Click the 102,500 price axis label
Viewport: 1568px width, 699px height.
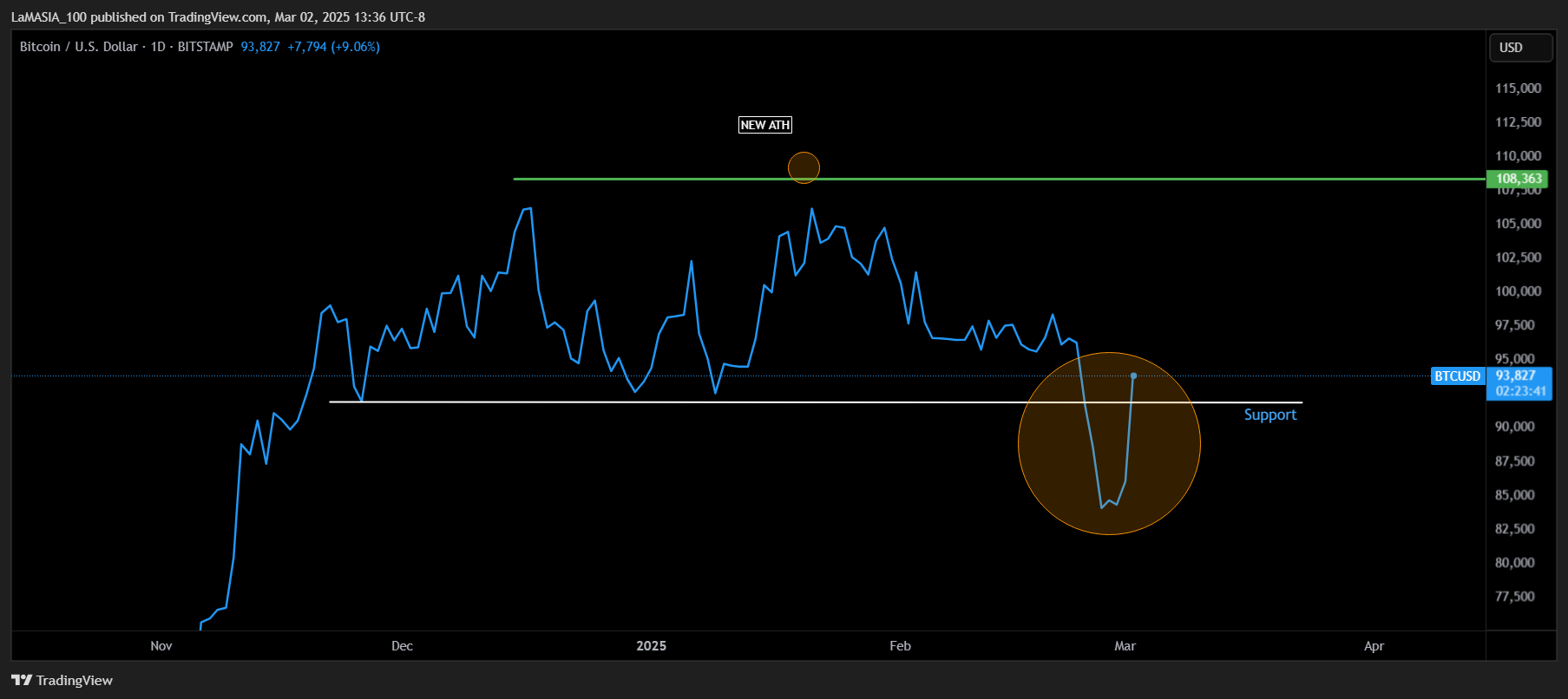click(1518, 258)
